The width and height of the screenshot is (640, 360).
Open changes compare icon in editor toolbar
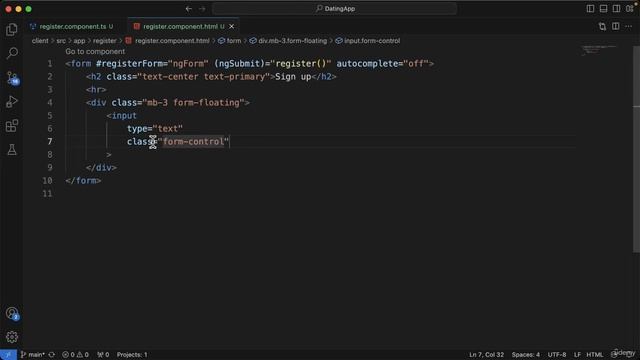pos(602,27)
